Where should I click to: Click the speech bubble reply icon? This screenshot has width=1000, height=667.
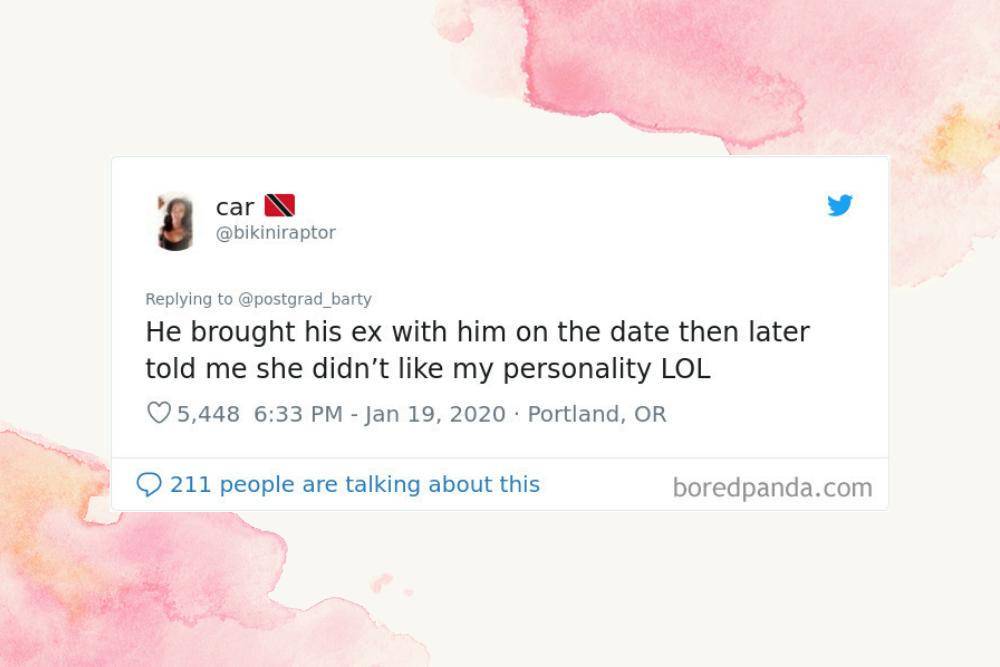tap(149, 485)
